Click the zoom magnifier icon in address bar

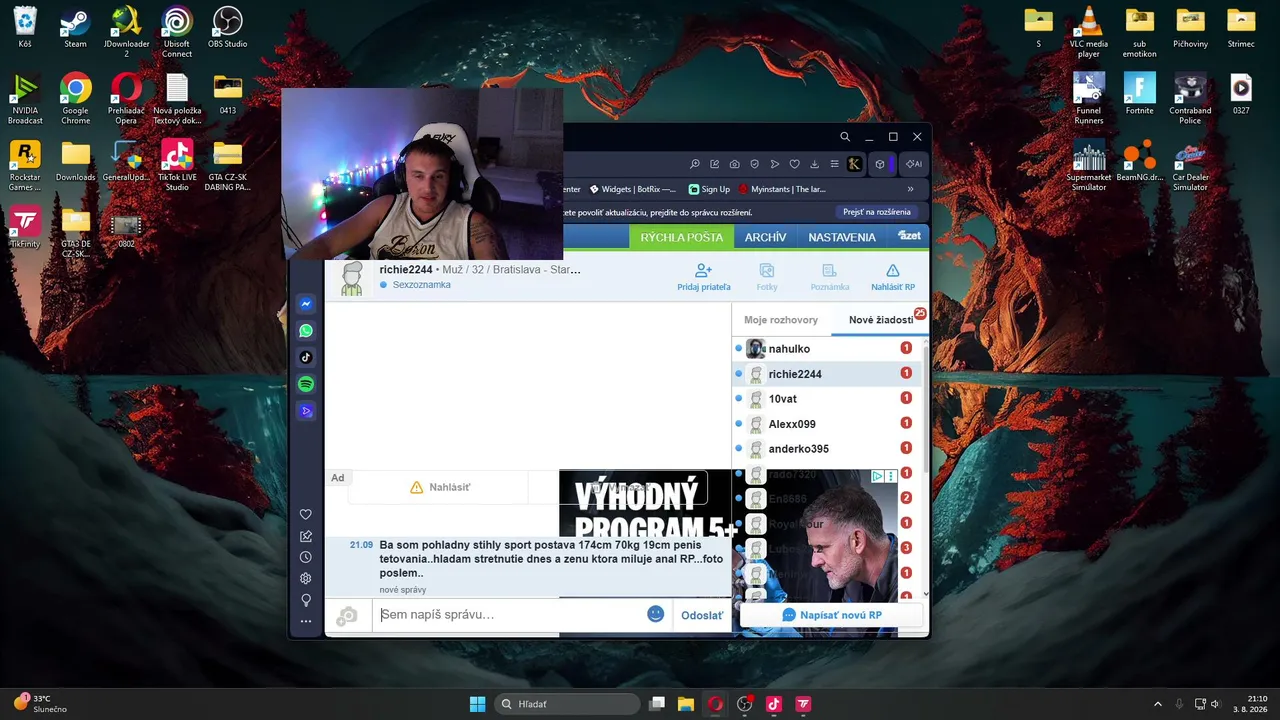695,164
